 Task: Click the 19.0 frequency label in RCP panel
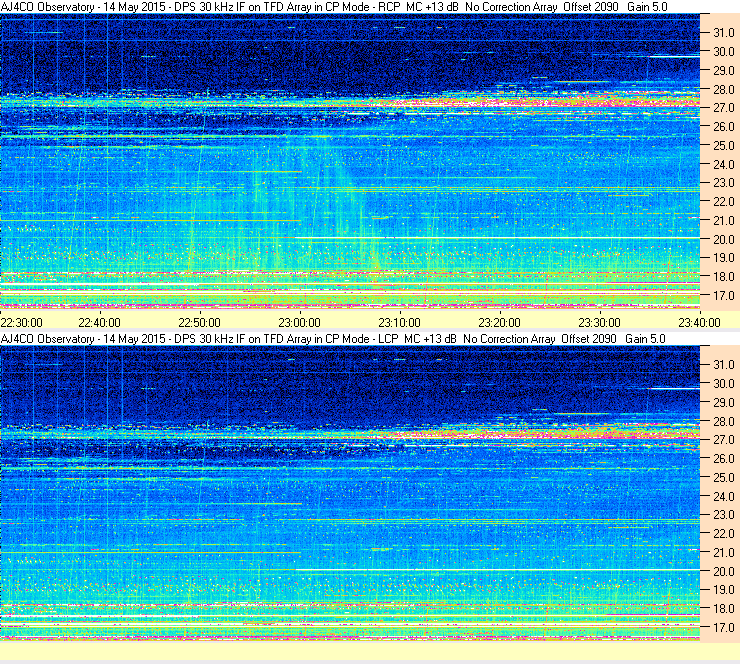723,258
